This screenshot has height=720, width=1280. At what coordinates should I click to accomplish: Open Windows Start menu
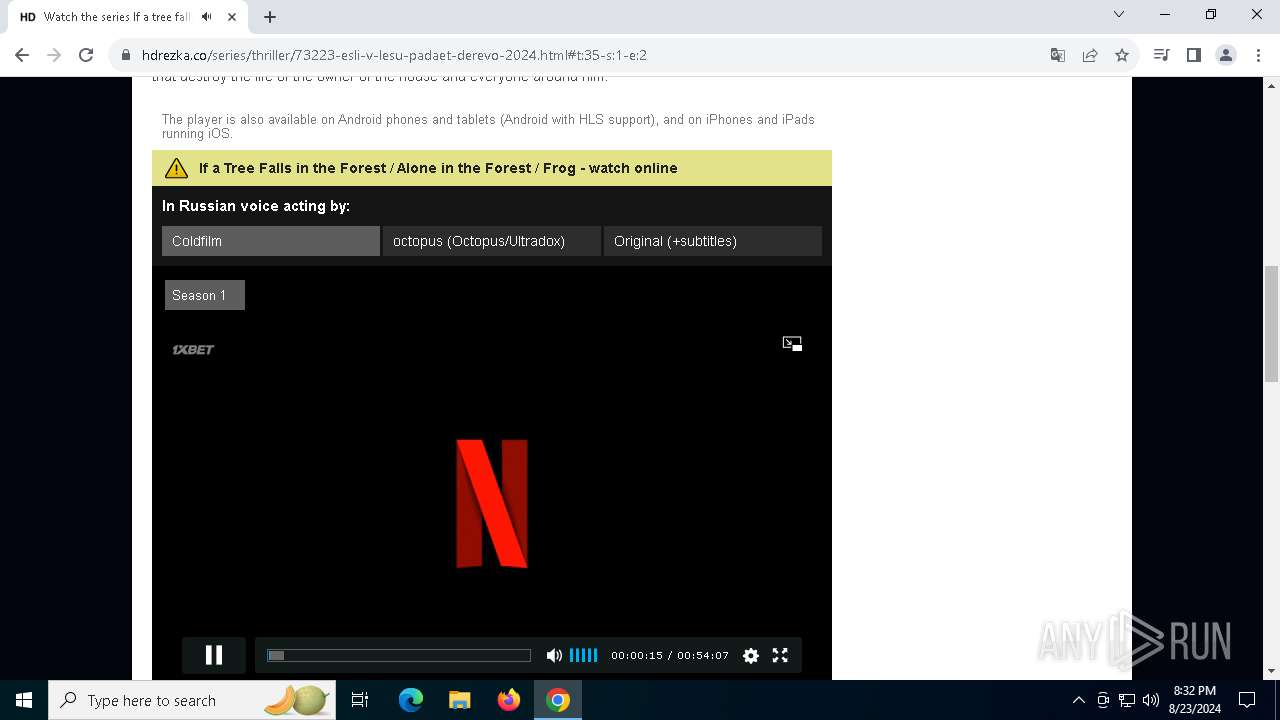tap(24, 700)
